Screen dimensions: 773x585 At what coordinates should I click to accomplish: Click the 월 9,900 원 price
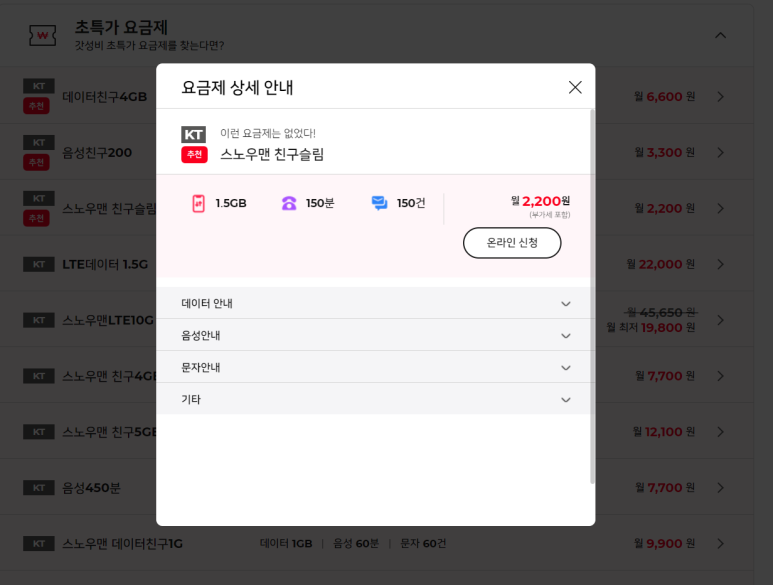[x=665, y=544]
